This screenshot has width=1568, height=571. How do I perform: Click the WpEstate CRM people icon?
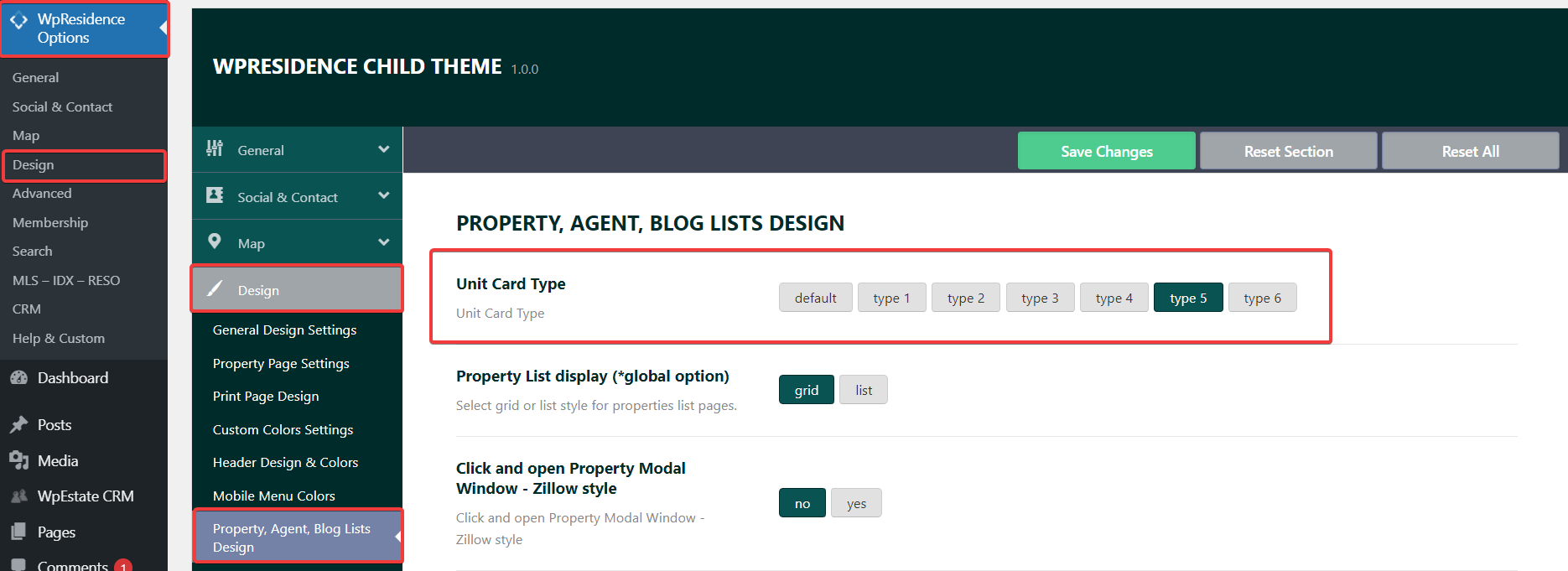point(18,496)
